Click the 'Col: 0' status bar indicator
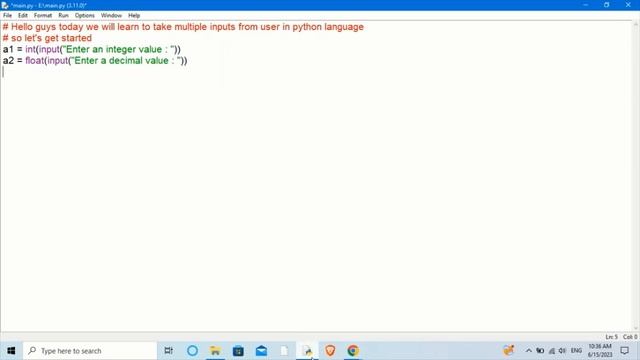Screen dimensions: 640x360 tap(630, 337)
